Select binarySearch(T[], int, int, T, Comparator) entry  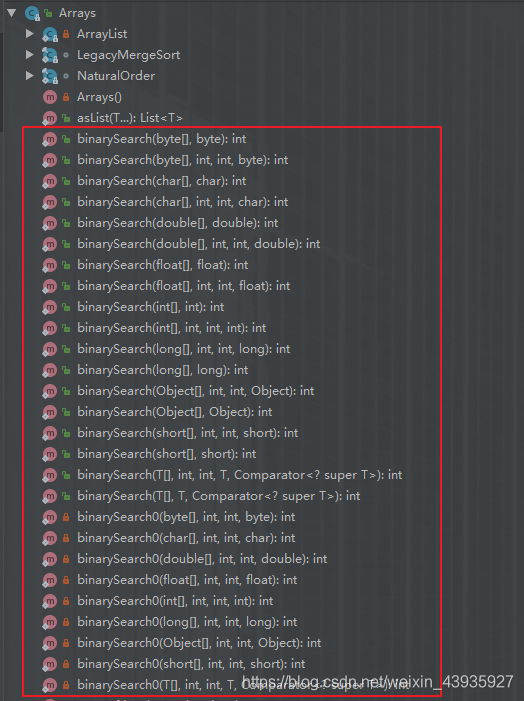click(x=240, y=475)
